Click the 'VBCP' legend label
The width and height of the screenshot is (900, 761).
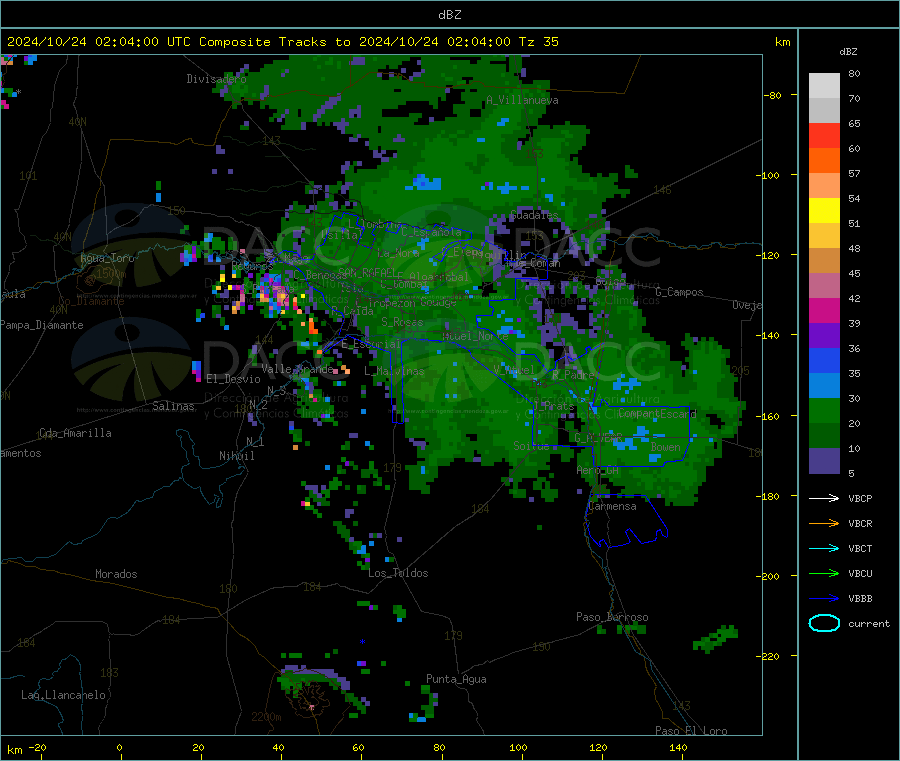click(x=860, y=498)
